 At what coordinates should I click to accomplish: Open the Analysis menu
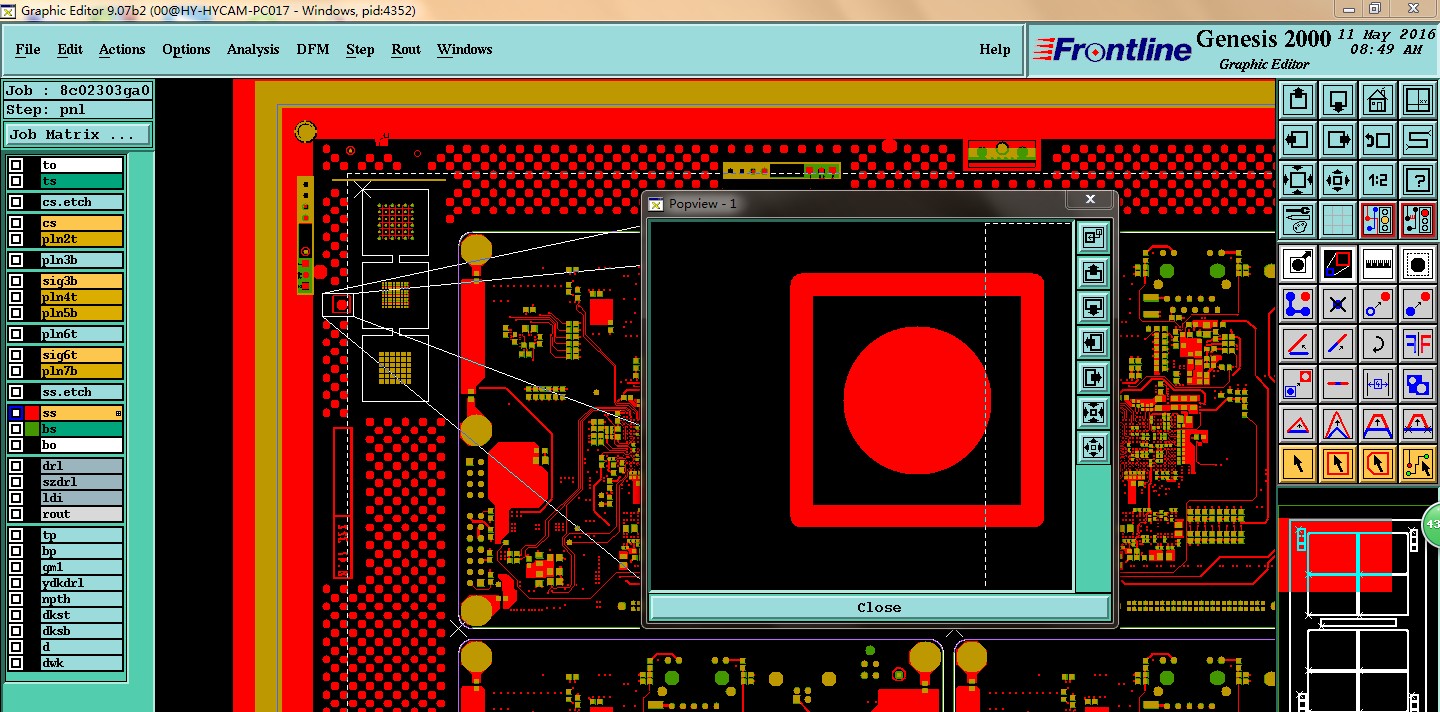click(x=253, y=49)
